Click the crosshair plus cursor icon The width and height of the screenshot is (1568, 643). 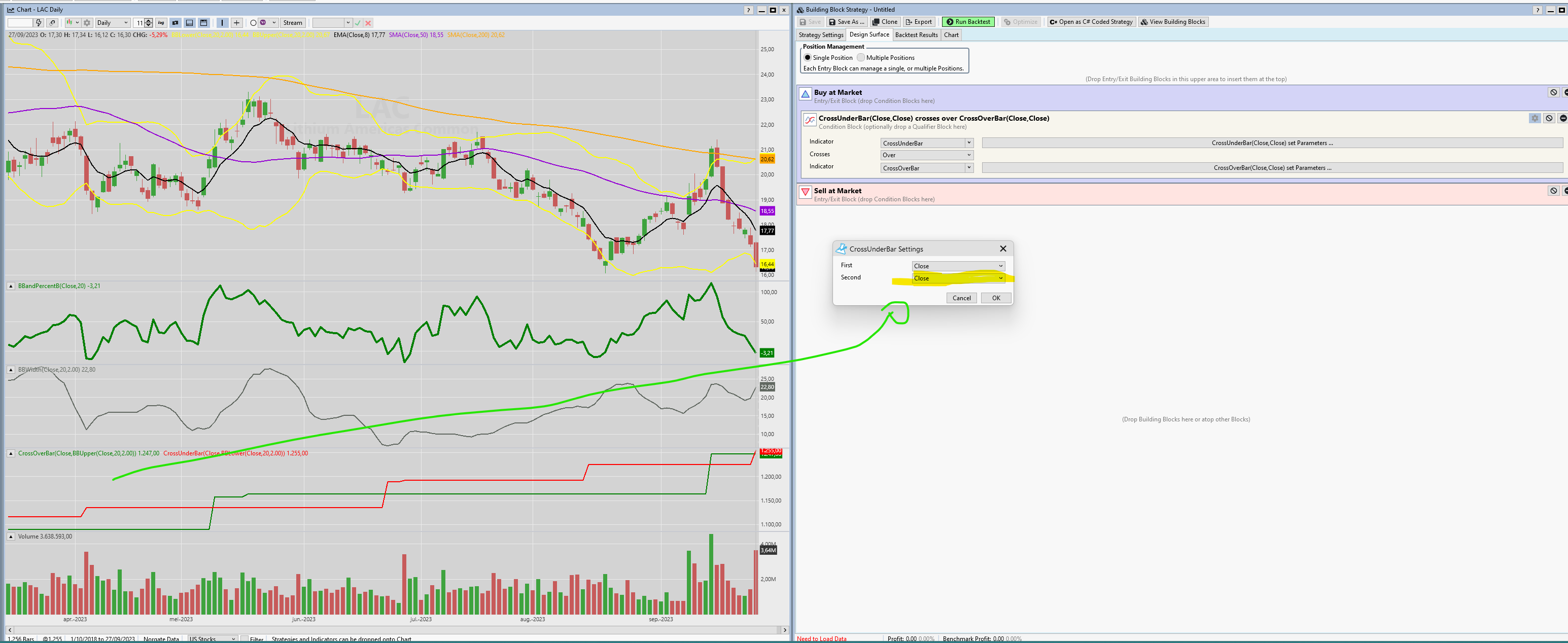(237, 22)
